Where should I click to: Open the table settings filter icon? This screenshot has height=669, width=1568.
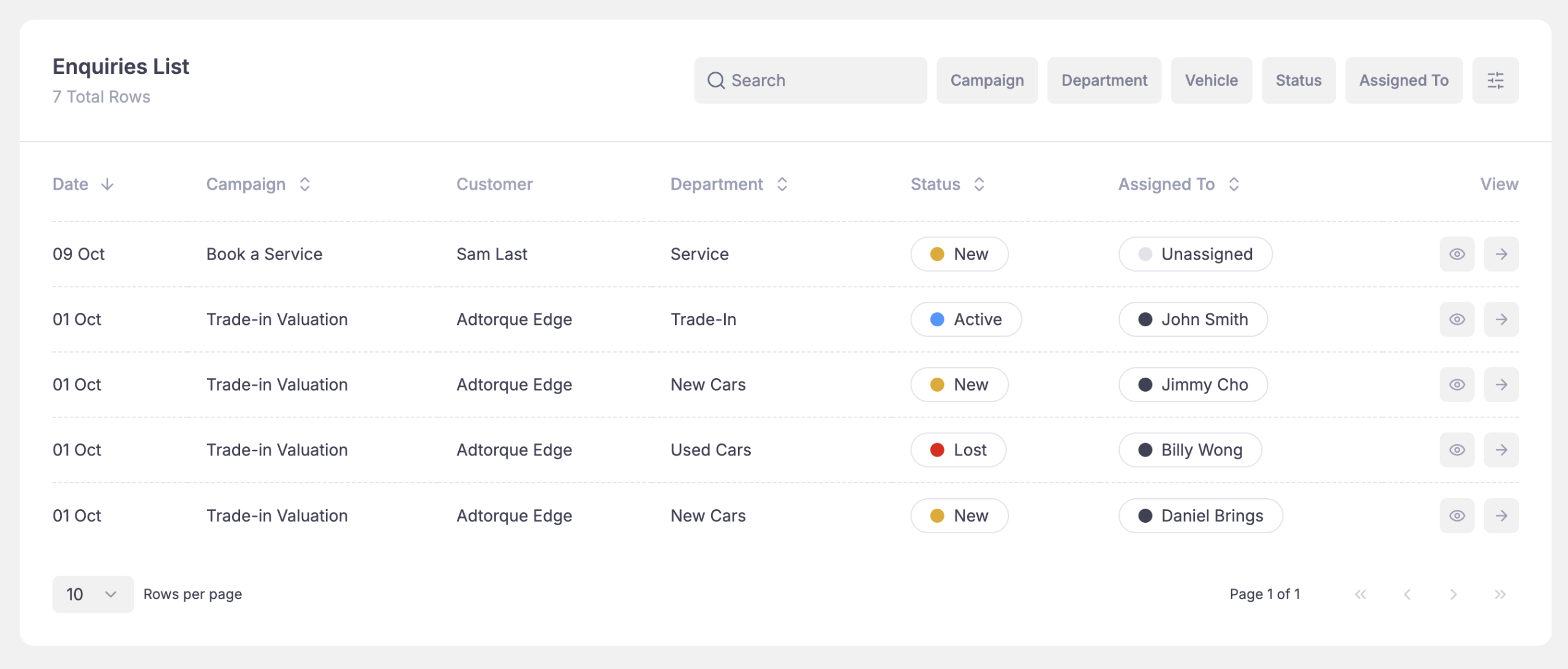1496,80
